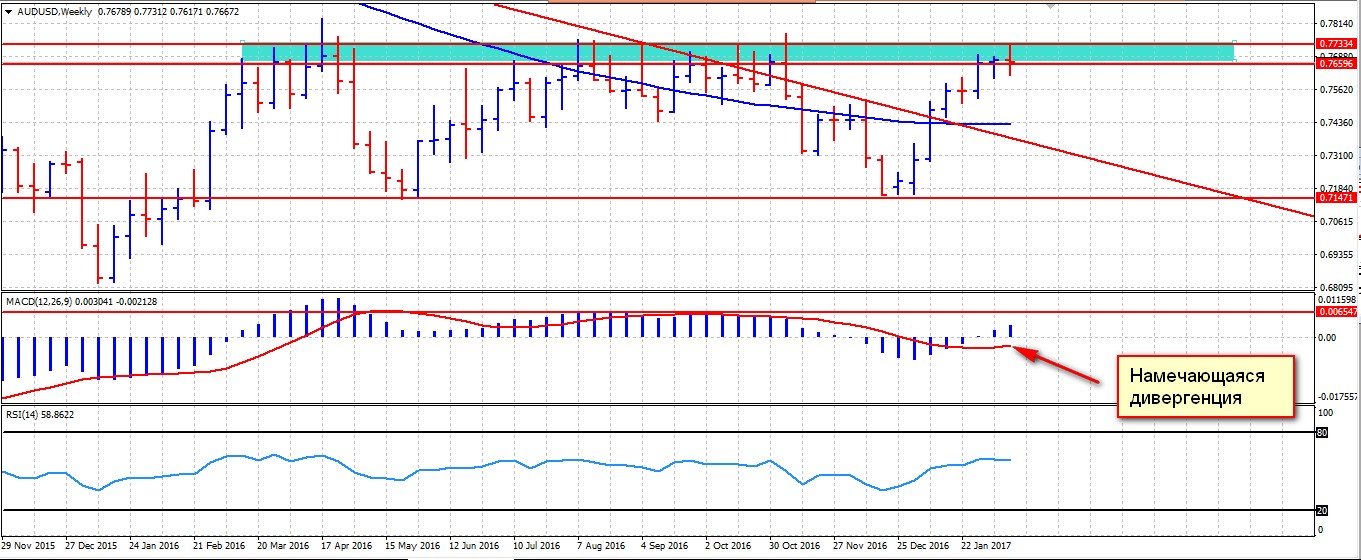
Task: Click the red 0.006547 MACD level label
Action: click(1336, 312)
